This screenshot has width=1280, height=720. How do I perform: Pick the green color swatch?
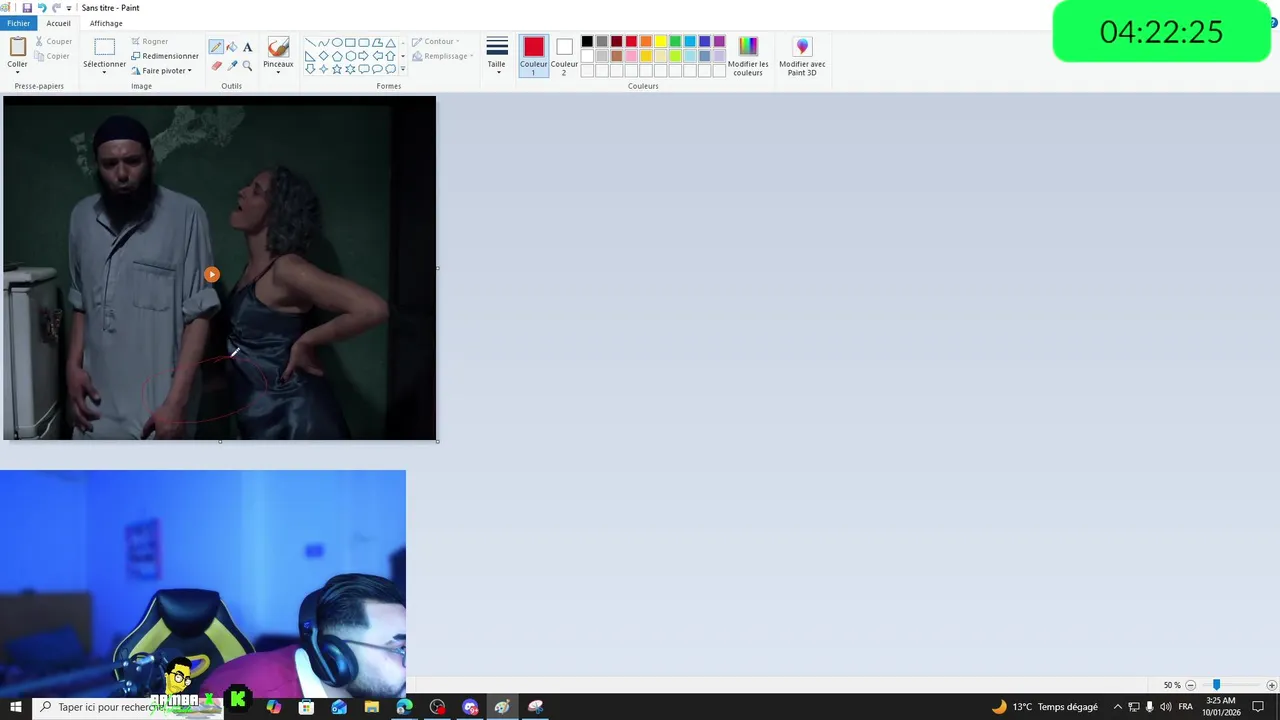coord(675,41)
